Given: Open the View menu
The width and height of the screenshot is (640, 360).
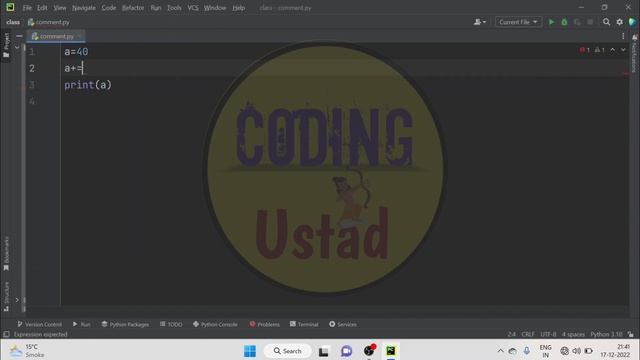Looking at the screenshot, I should coord(60,8).
